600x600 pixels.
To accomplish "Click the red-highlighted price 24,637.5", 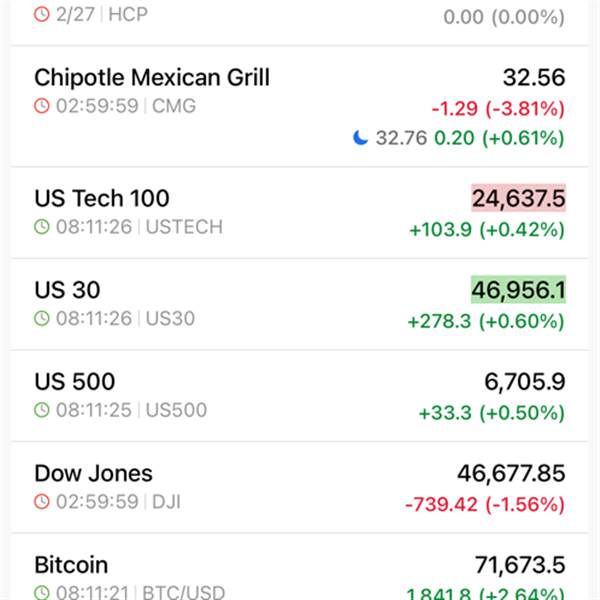I will pyautogui.click(x=518, y=199).
